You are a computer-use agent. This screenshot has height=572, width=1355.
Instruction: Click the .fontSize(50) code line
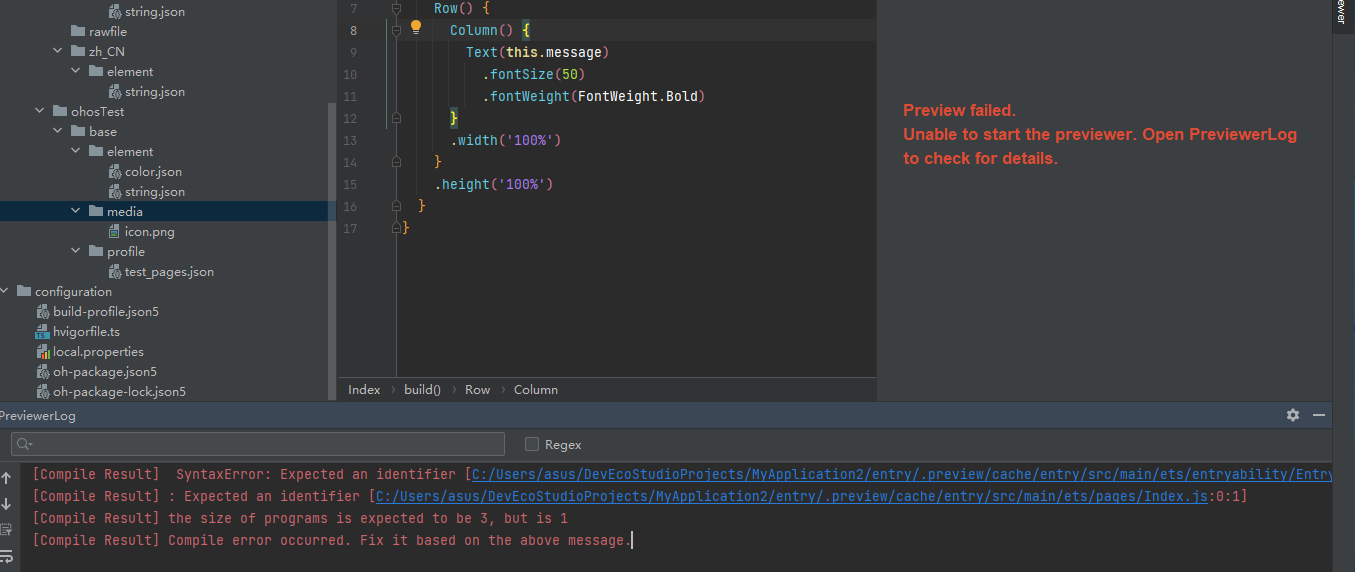tap(534, 74)
